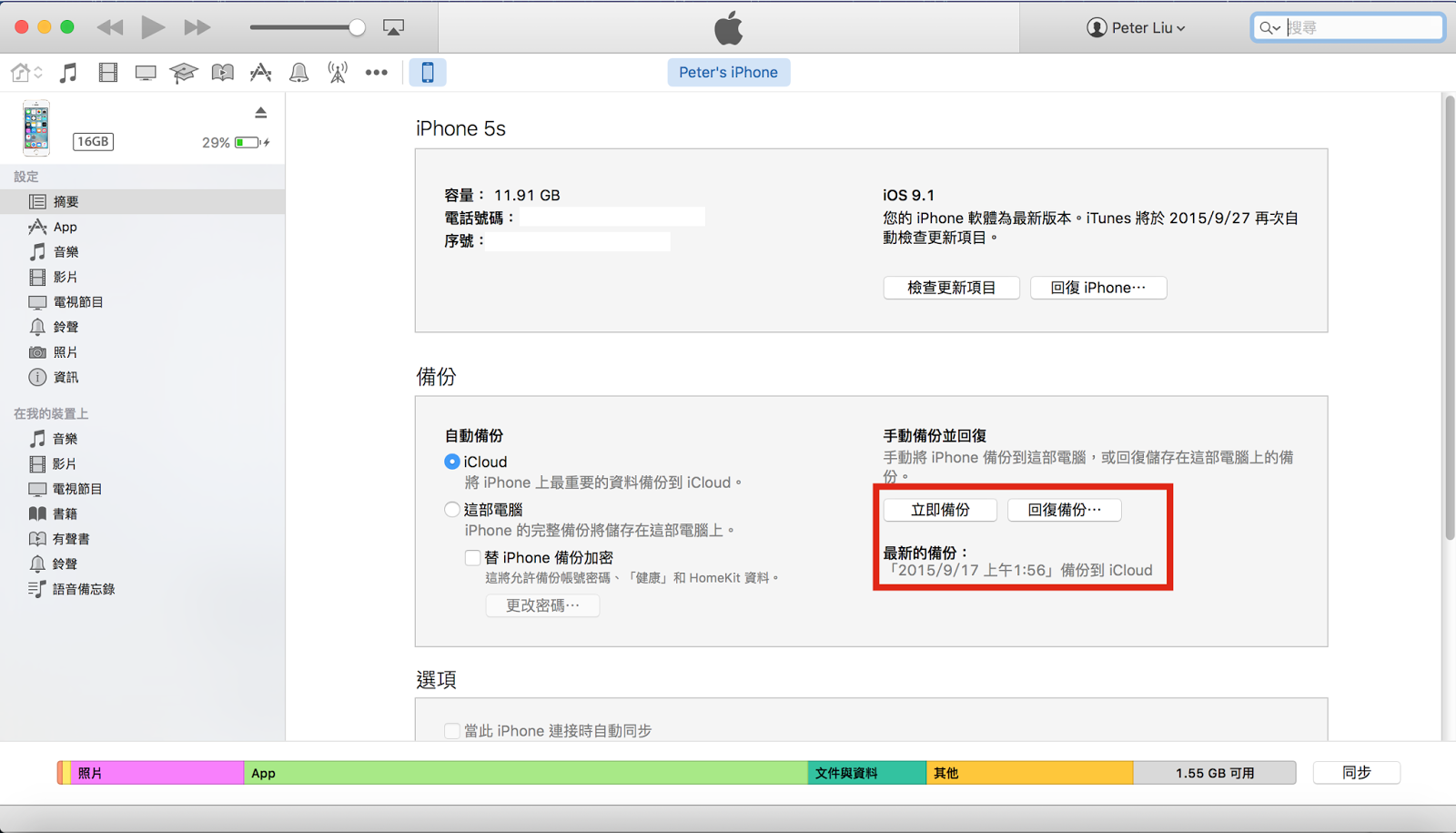Click the iOS 9.1 version text
This screenshot has height=833, width=1456.
tap(908, 195)
